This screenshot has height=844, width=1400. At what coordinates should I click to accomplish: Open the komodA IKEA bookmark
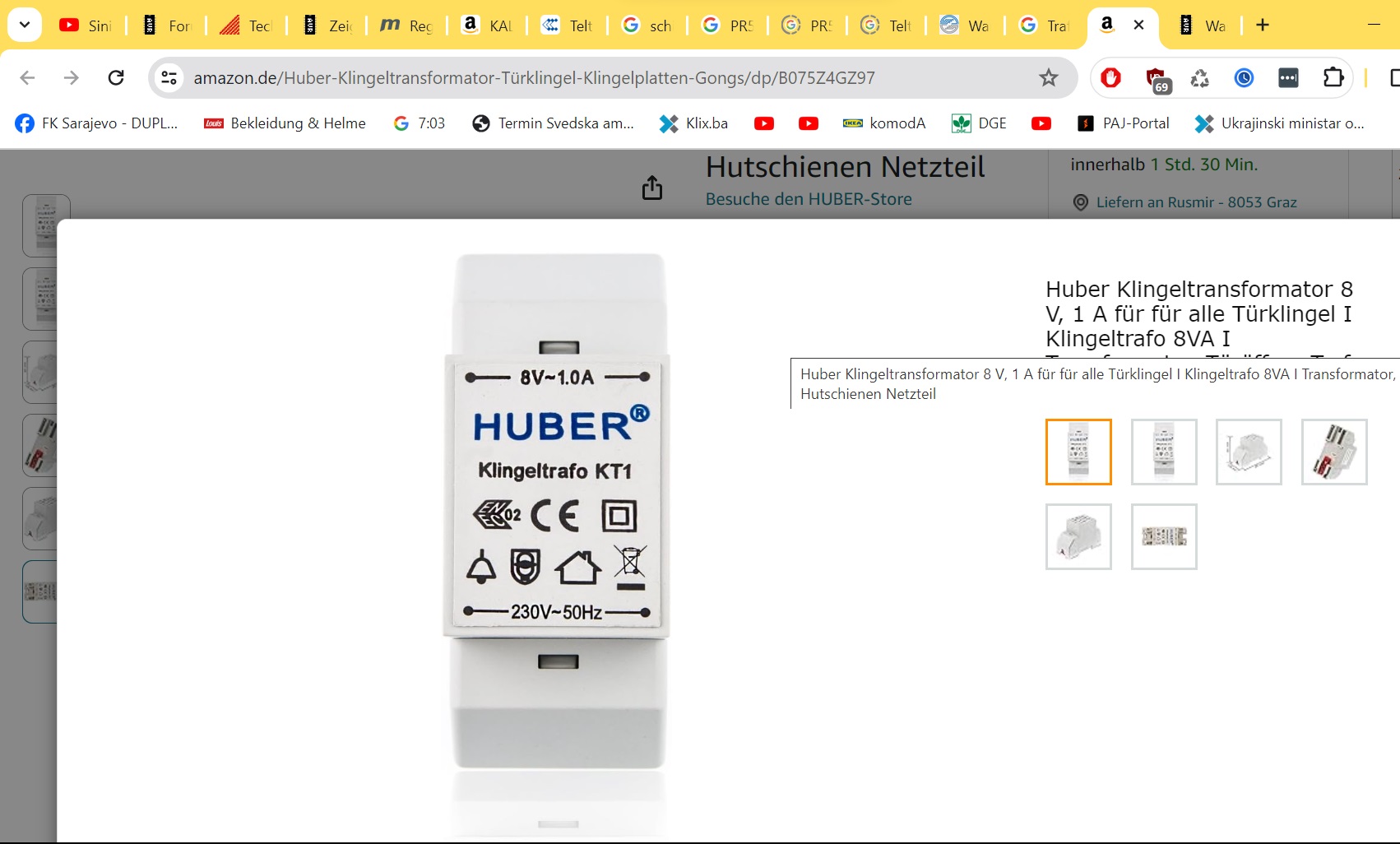pos(884,123)
